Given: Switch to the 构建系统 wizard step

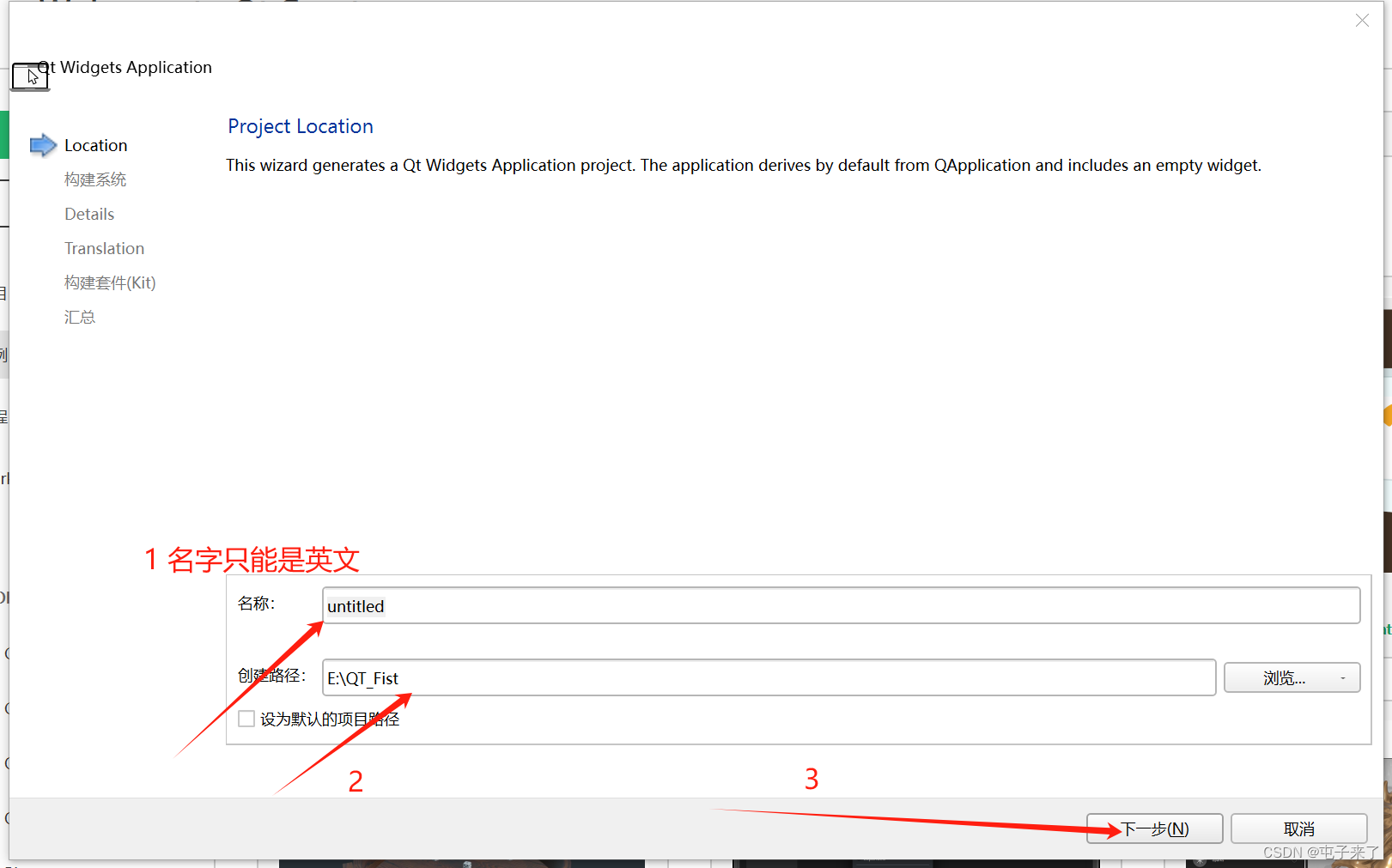Looking at the screenshot, I should click(94, 179).
